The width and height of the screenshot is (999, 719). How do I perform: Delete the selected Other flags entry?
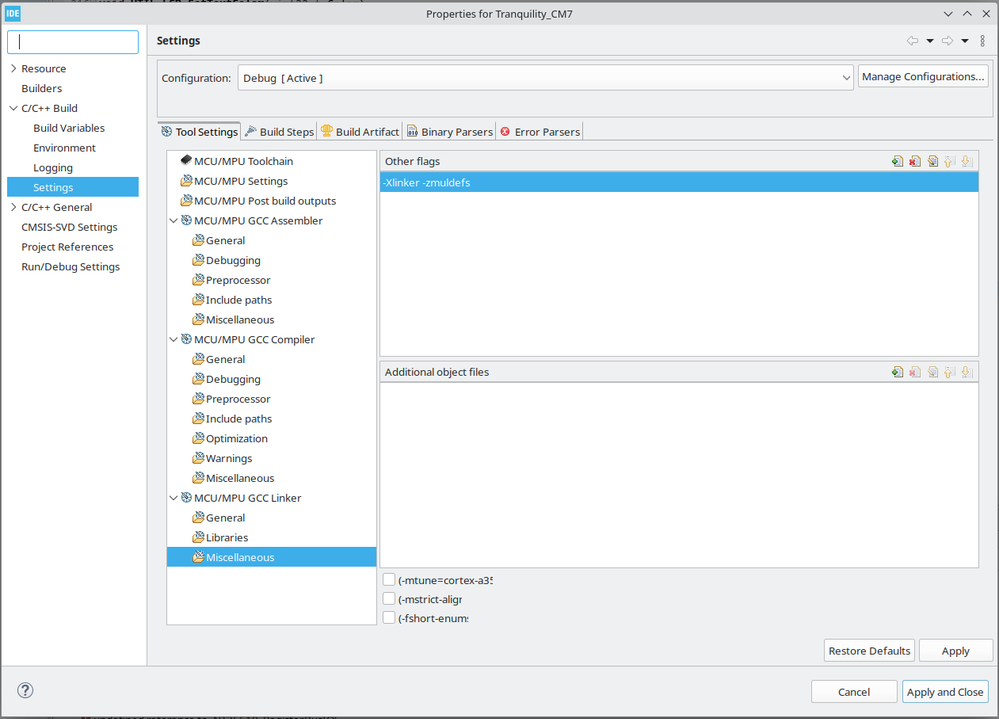pos(915,161)
